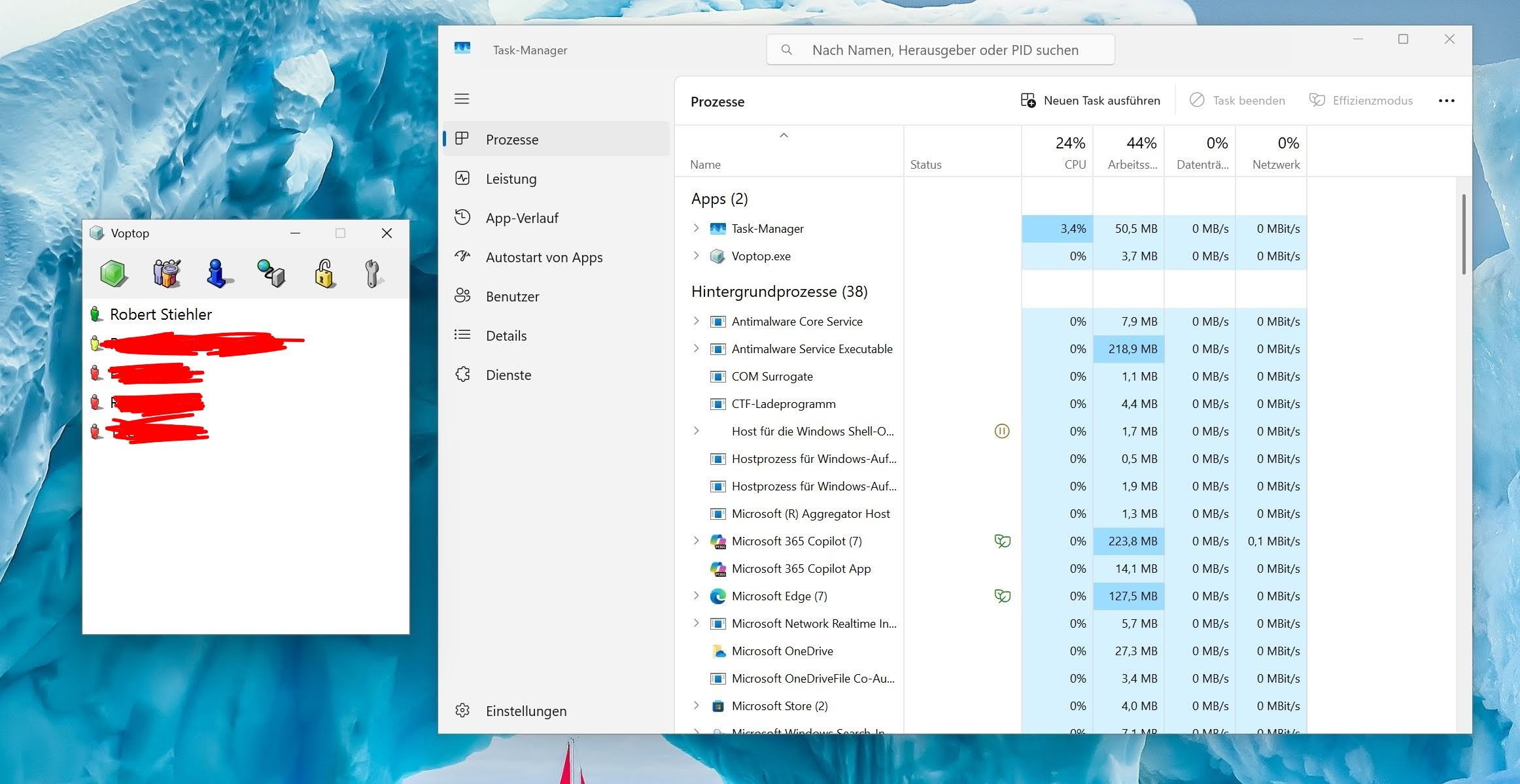Open the three-dots more options menu
The height and width of the screenshot is (784, 1520).
[1446, 101]
